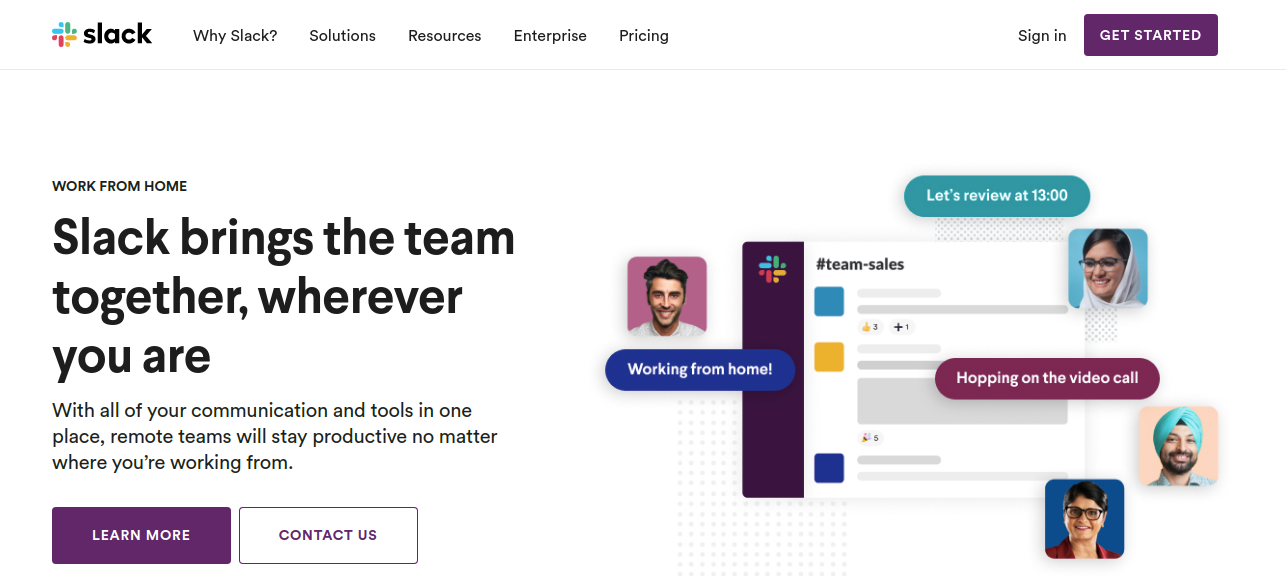
Task: Click the blue avatar square in #team-sales
Action: coord(829,302)
